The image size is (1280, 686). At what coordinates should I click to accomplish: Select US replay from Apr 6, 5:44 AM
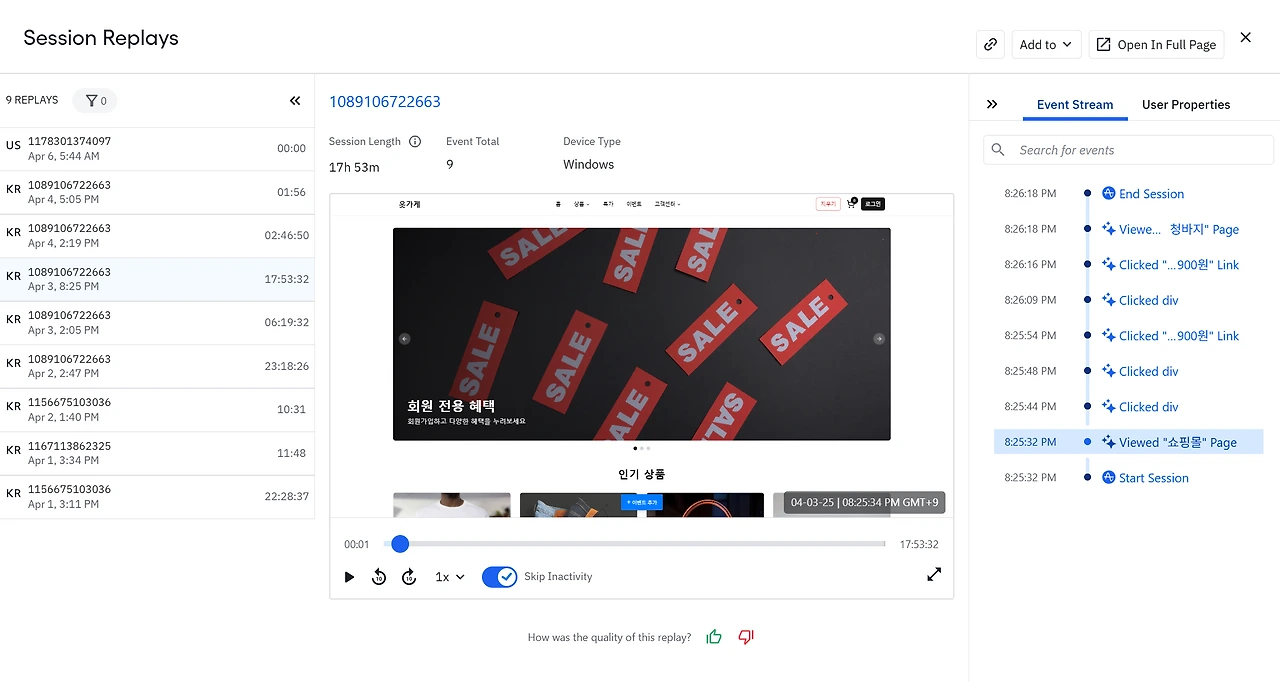157,149
